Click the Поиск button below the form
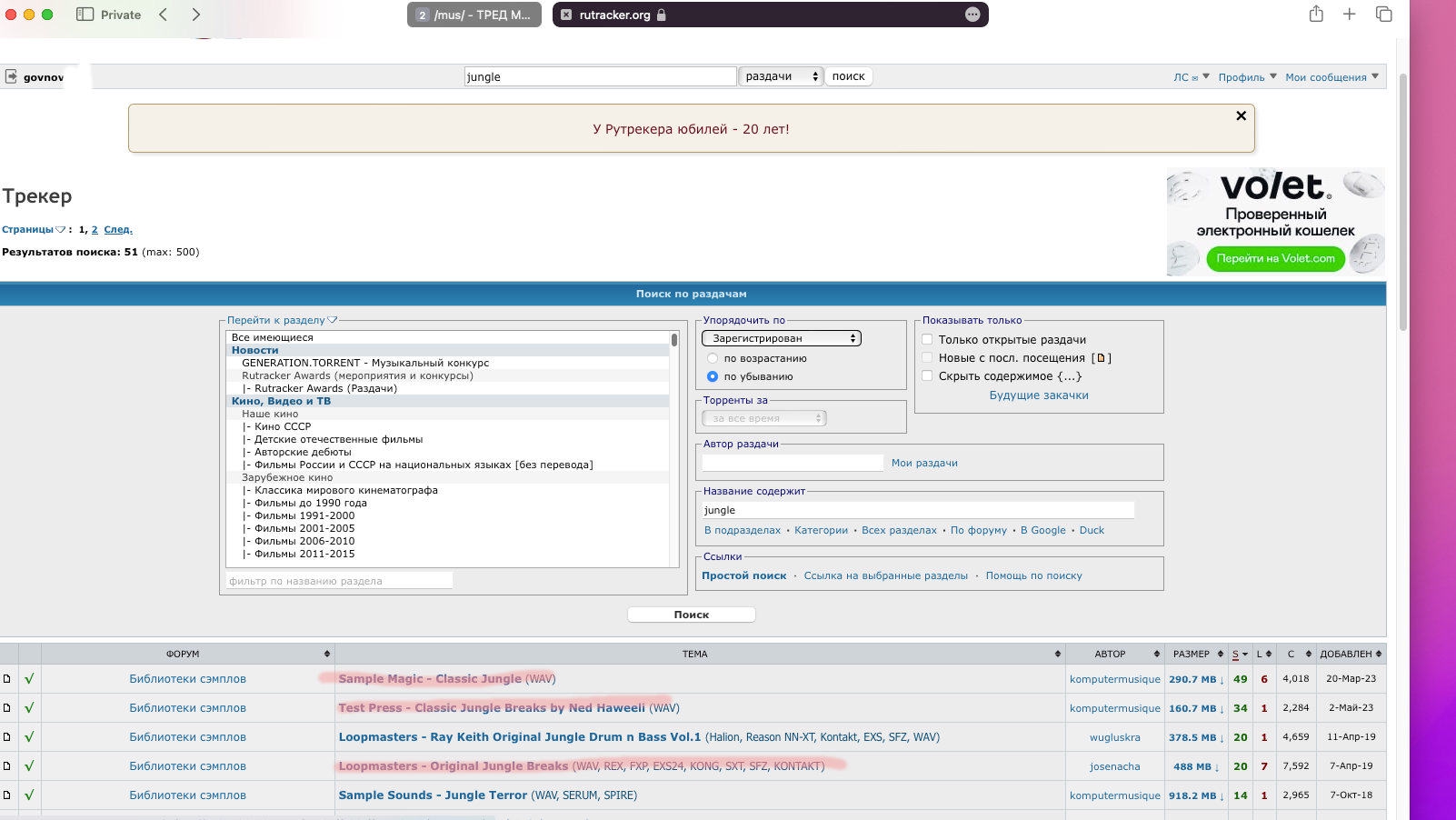This screenshot has height=820, width=1456. pyautogui.click(x=691, y=615)
